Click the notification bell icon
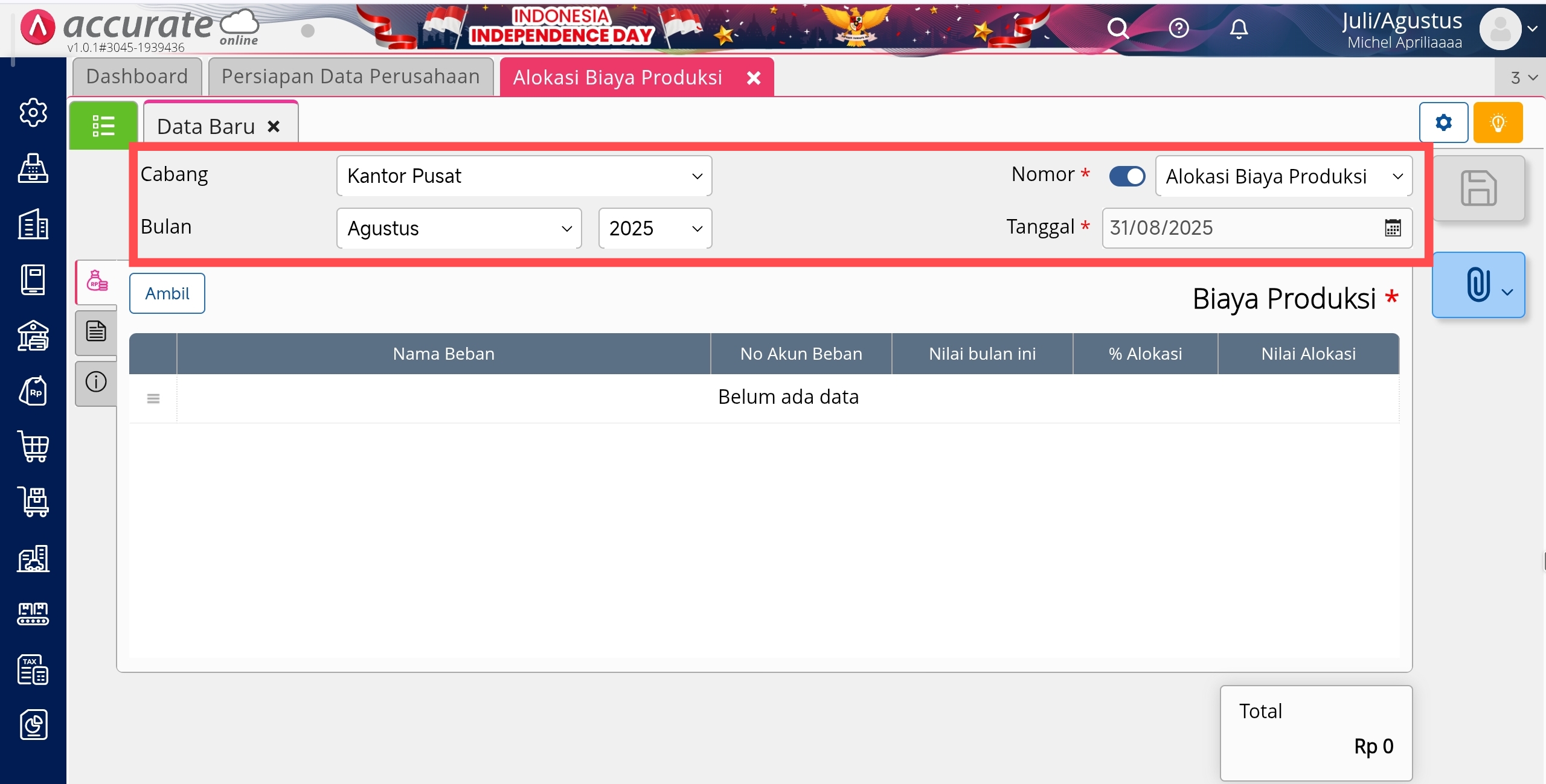The image size is (1546, 784). pyautogui.click(x=1239, y=28)
